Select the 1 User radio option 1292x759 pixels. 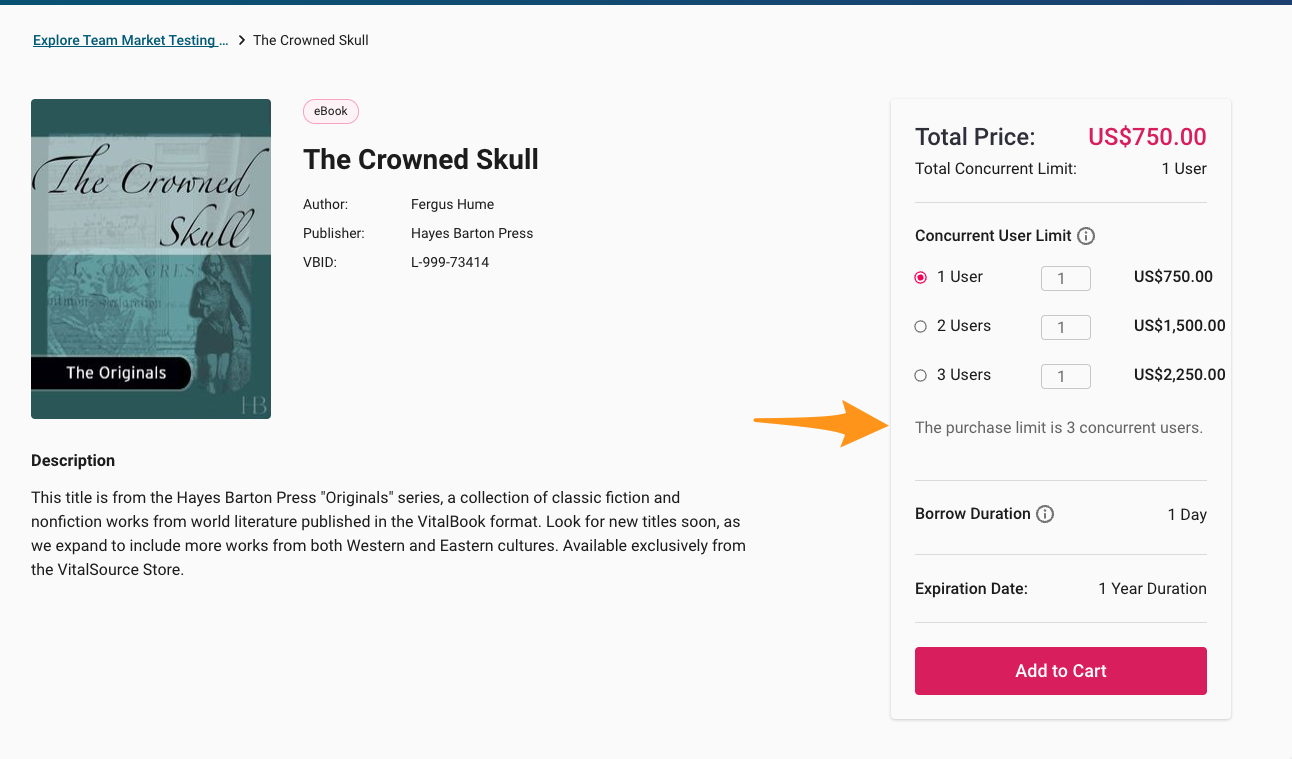921,278
